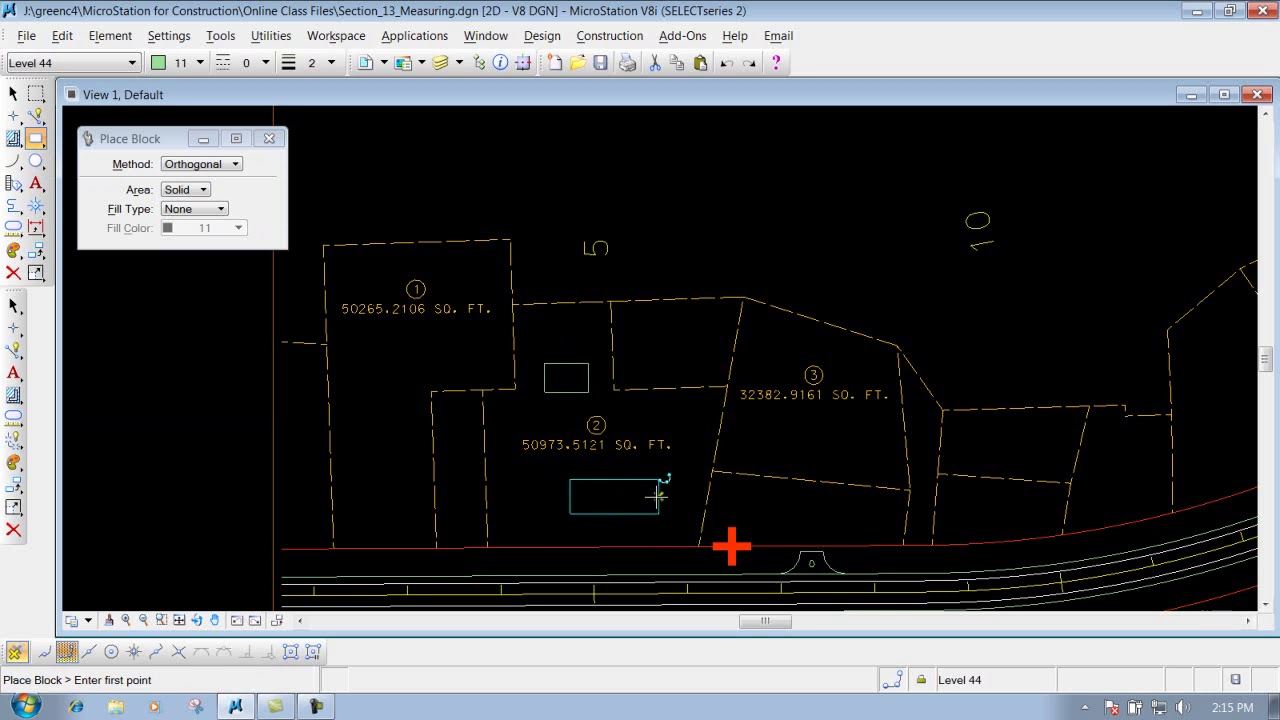
Task: Toggle the lock icon in status bar
Action: (921, 680)
